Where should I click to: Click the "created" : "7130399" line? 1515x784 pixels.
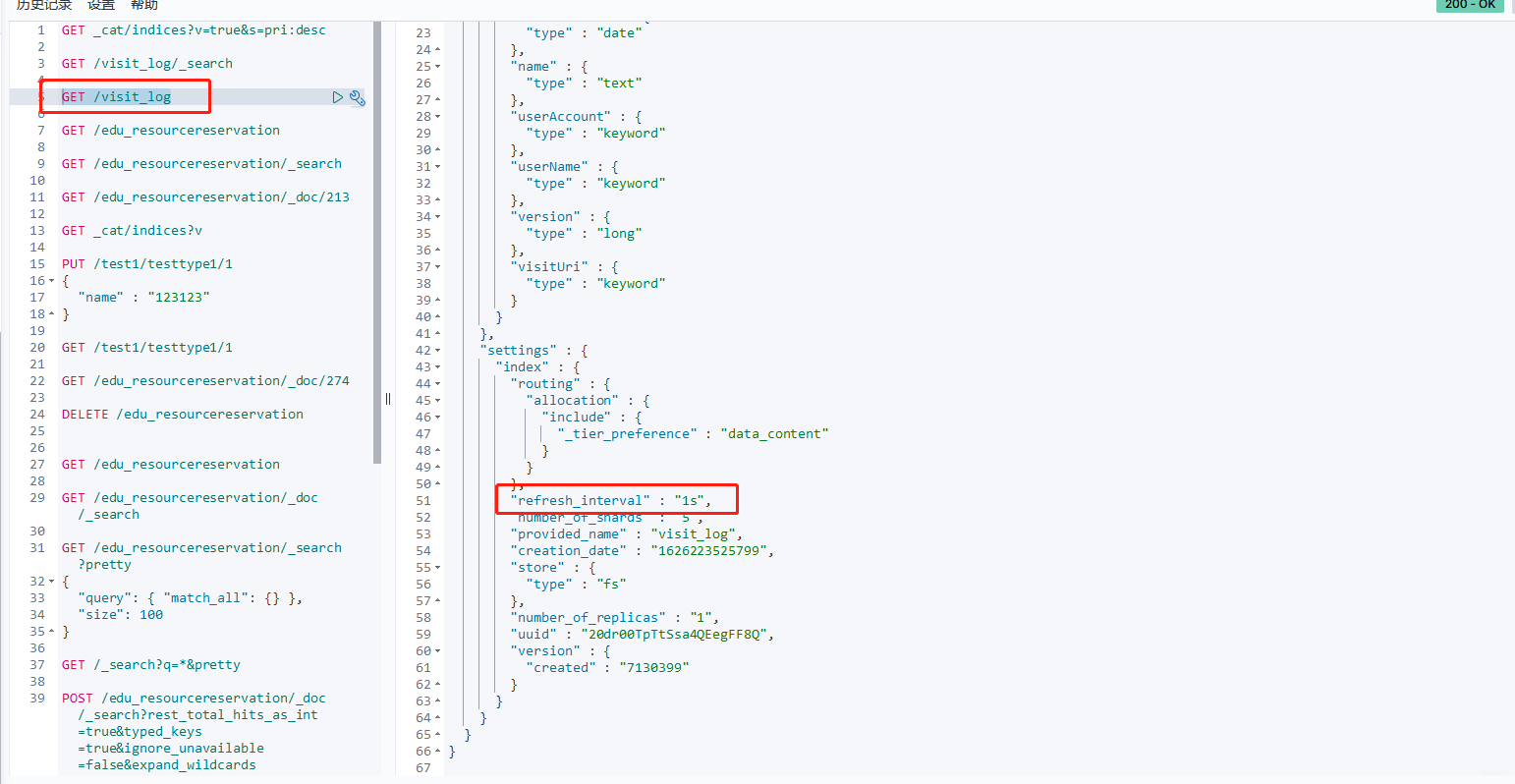click(607, 668)
